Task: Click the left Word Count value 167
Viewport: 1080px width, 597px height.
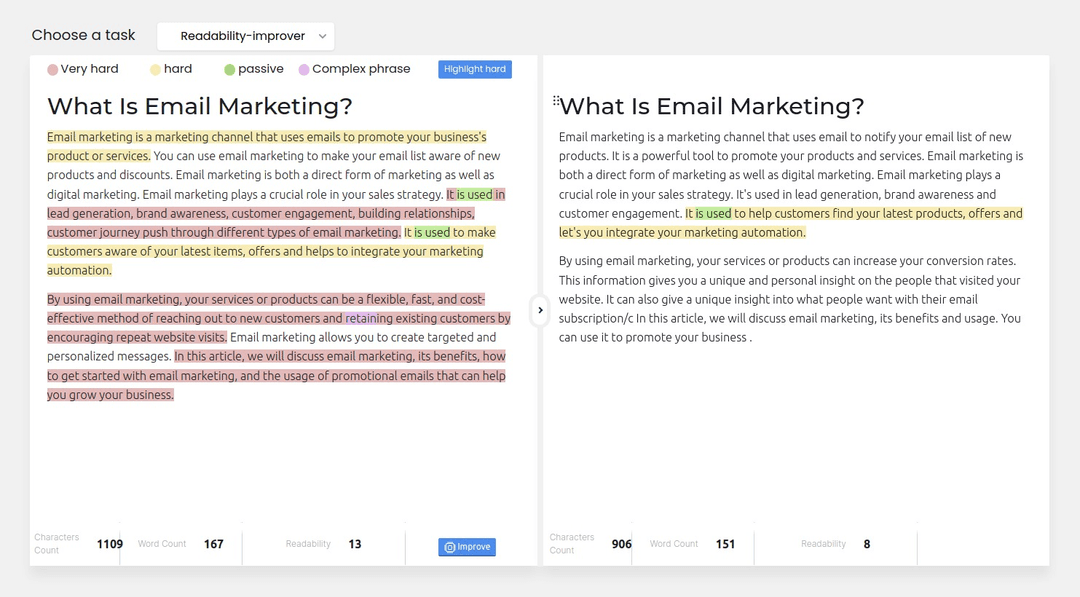Action: coord(214,544)
